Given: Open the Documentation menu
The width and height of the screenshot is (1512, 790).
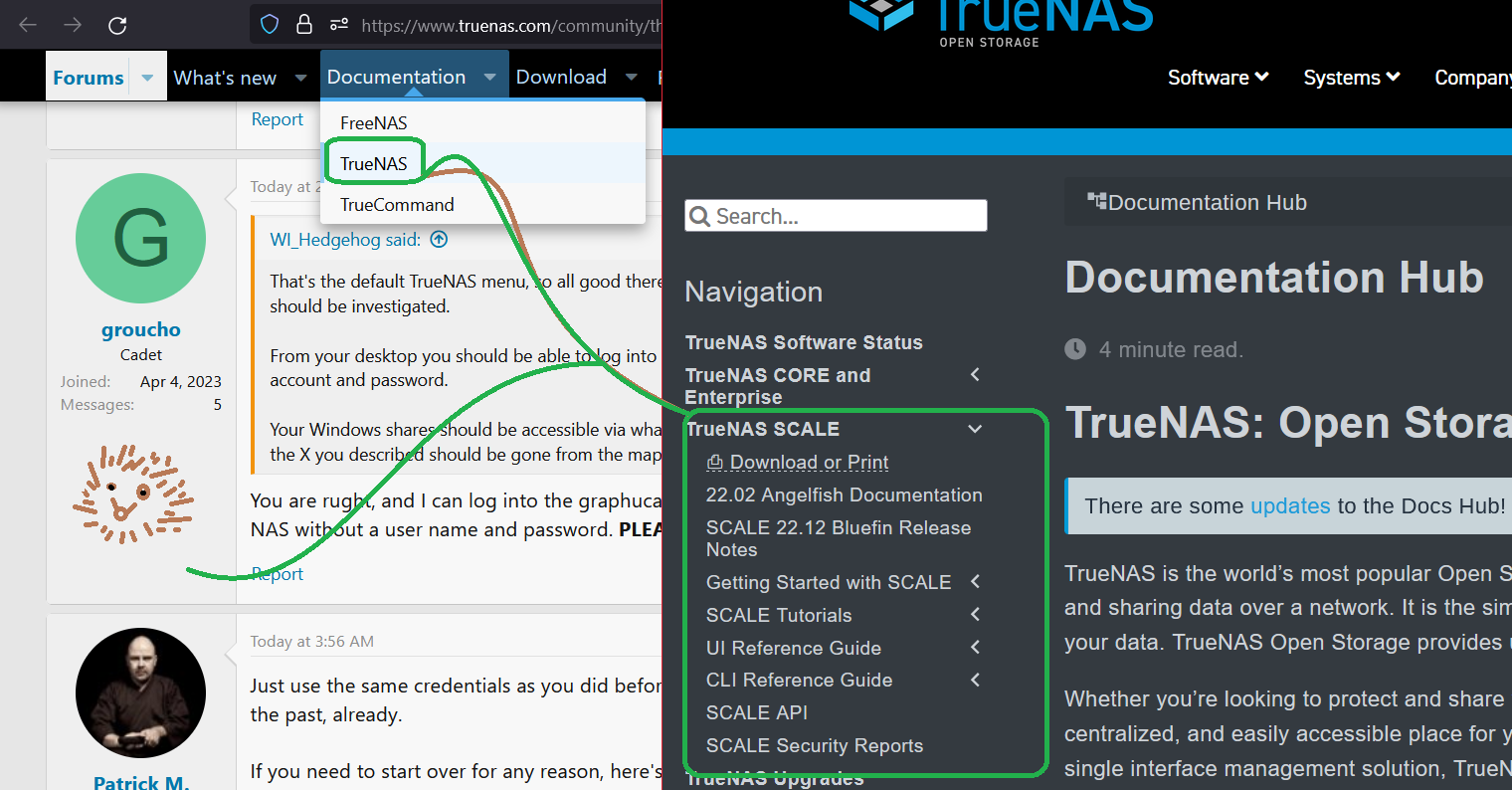Looking at the screenshot, I should coord(396,77).
